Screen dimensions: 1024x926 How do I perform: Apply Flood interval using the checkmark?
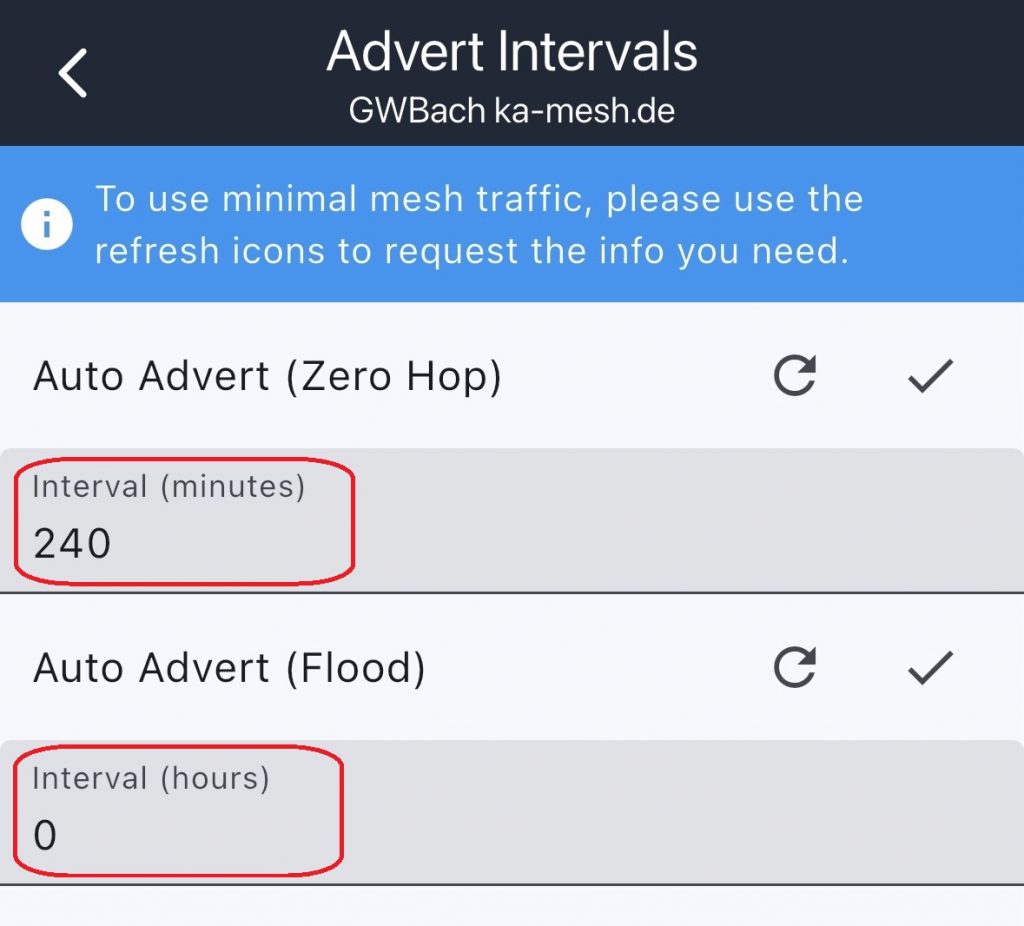click(x=930, y=667)
